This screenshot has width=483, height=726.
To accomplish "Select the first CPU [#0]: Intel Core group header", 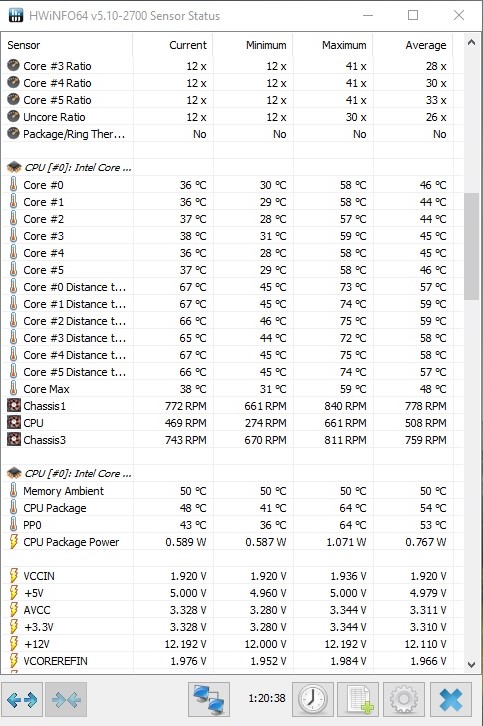I will (69, 168).
